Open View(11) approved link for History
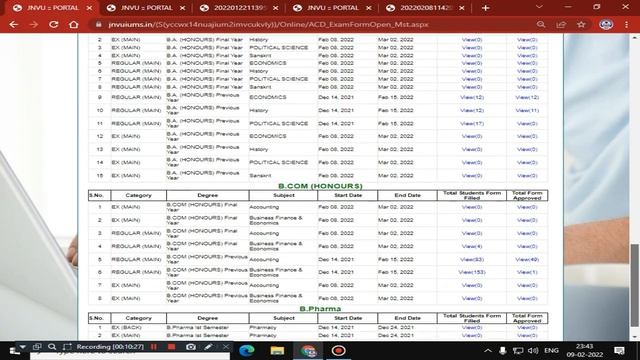640x360 pixels. tap(527, 110)
